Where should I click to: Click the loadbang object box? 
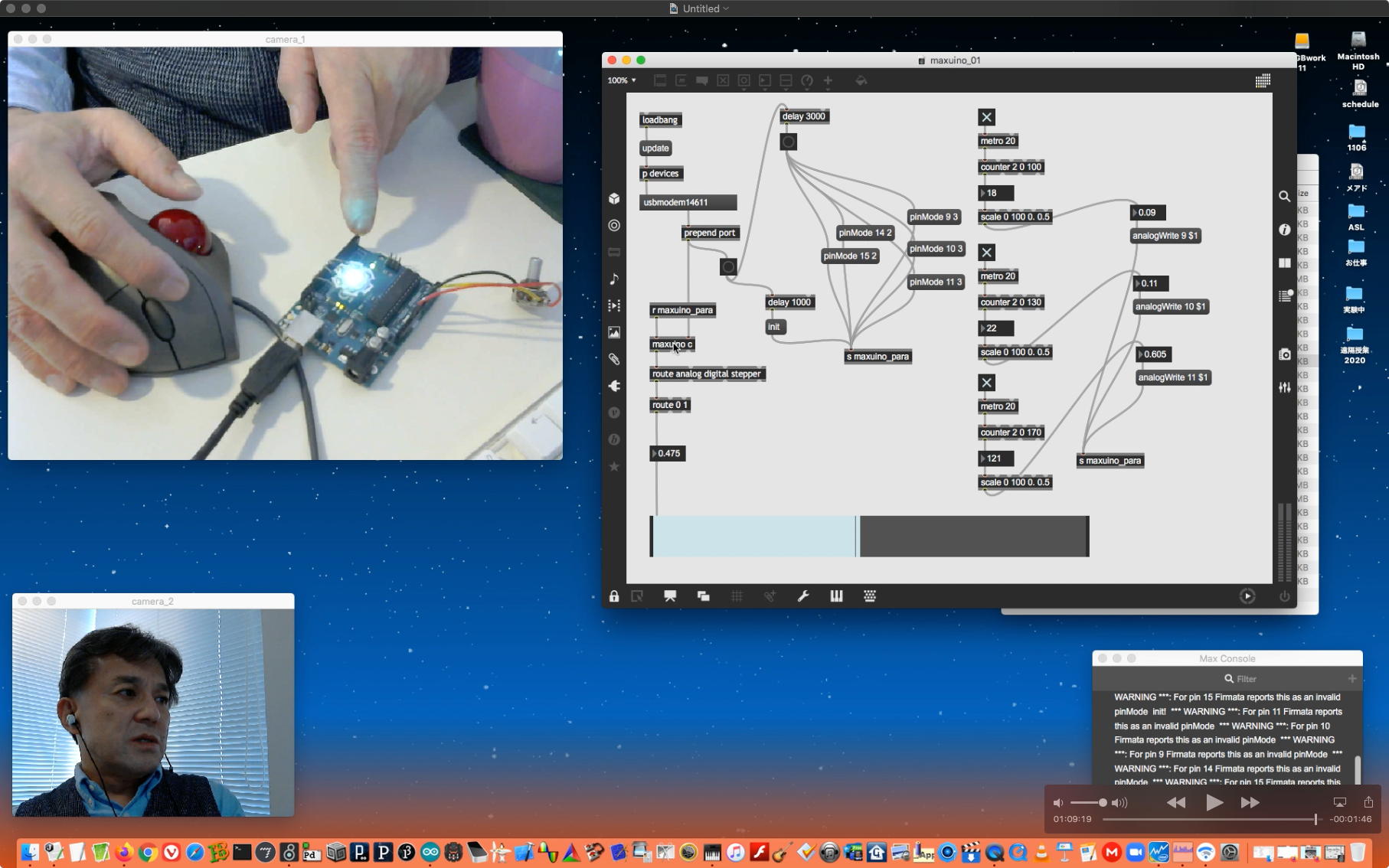(660, 120)
